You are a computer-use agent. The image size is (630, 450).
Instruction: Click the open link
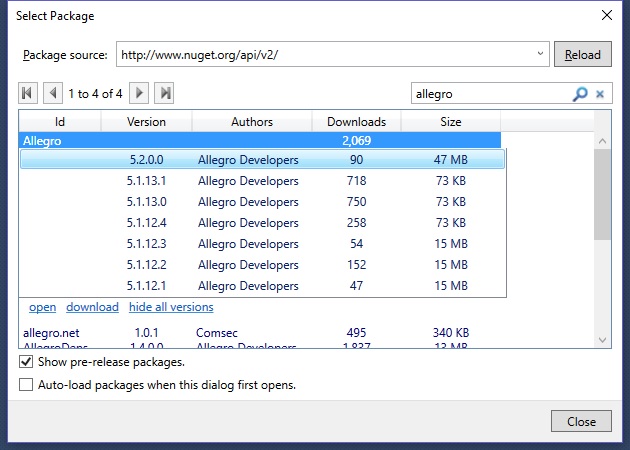click(42, 307)
